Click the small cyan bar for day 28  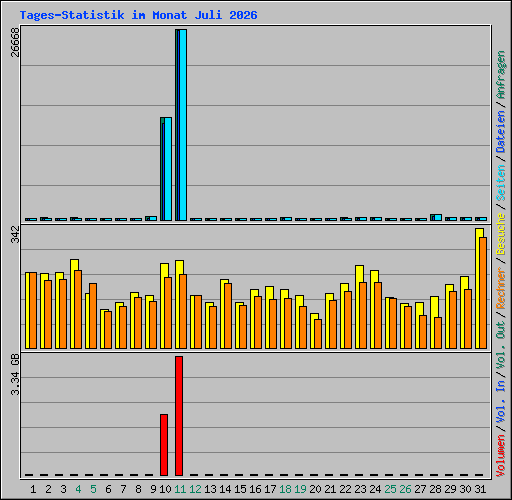click(x=438, y=218)
